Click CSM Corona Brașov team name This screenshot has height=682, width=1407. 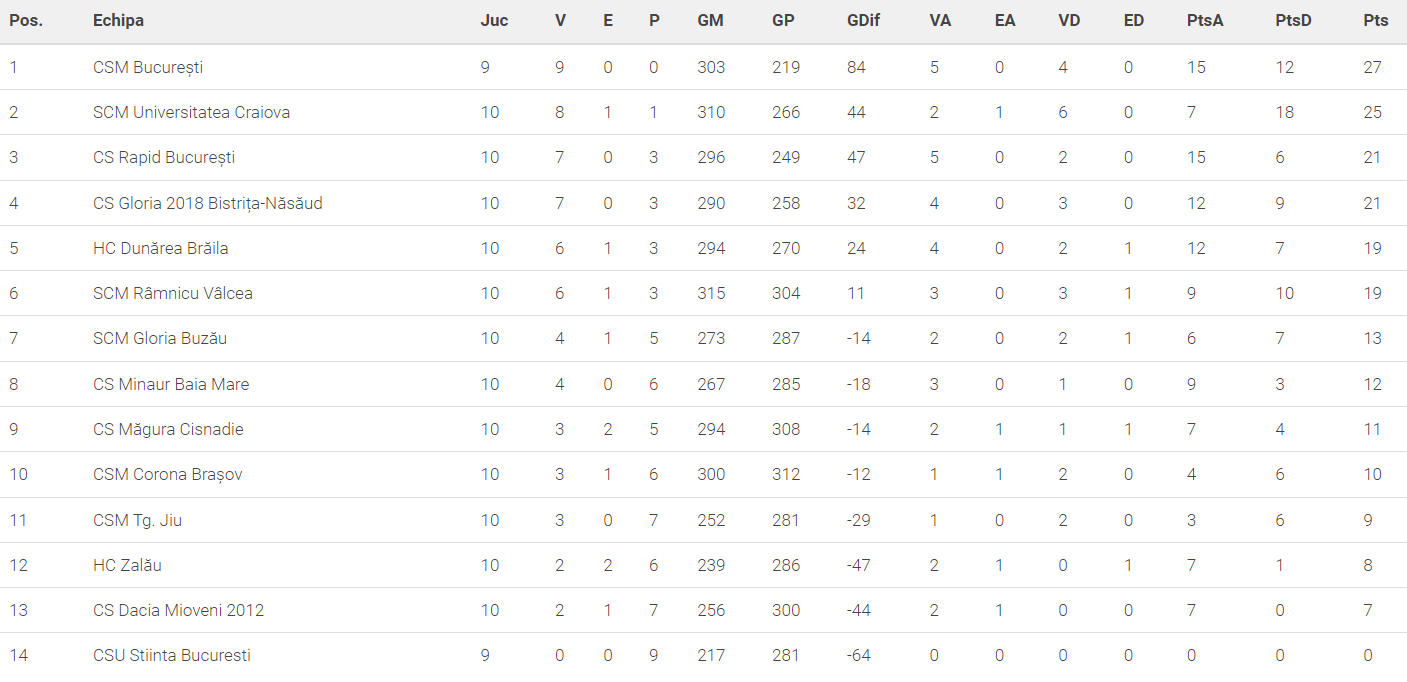coord(167,474)
